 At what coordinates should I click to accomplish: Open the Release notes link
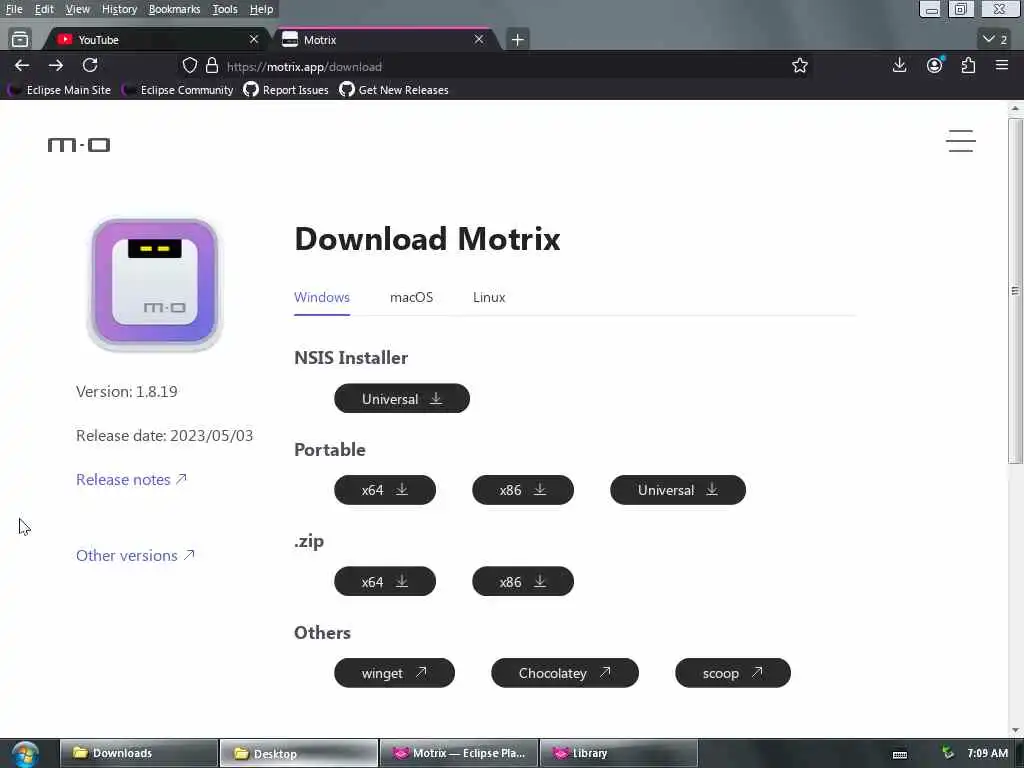click(x=131, y=479)
